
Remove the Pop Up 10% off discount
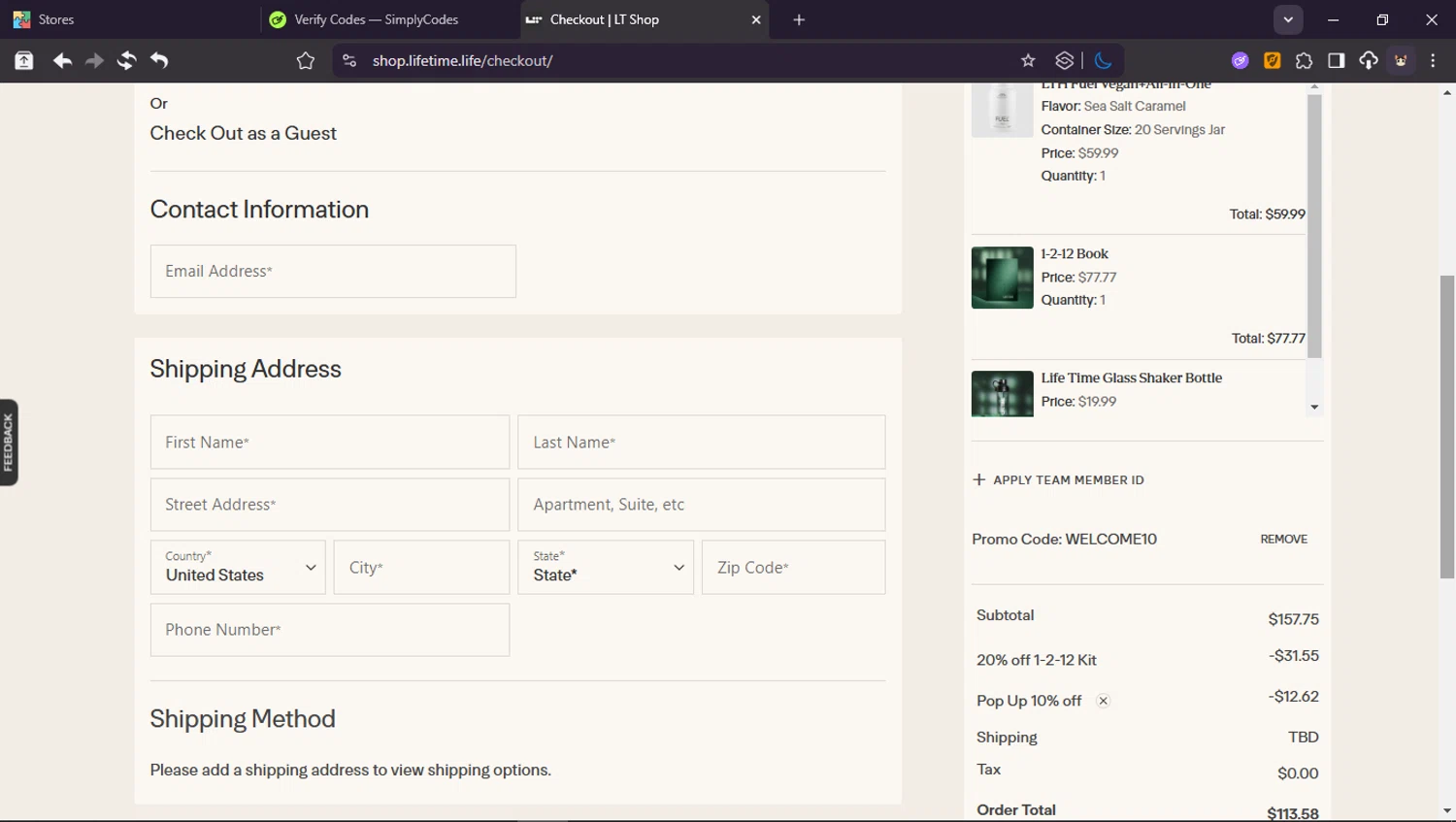[1103, 701]
